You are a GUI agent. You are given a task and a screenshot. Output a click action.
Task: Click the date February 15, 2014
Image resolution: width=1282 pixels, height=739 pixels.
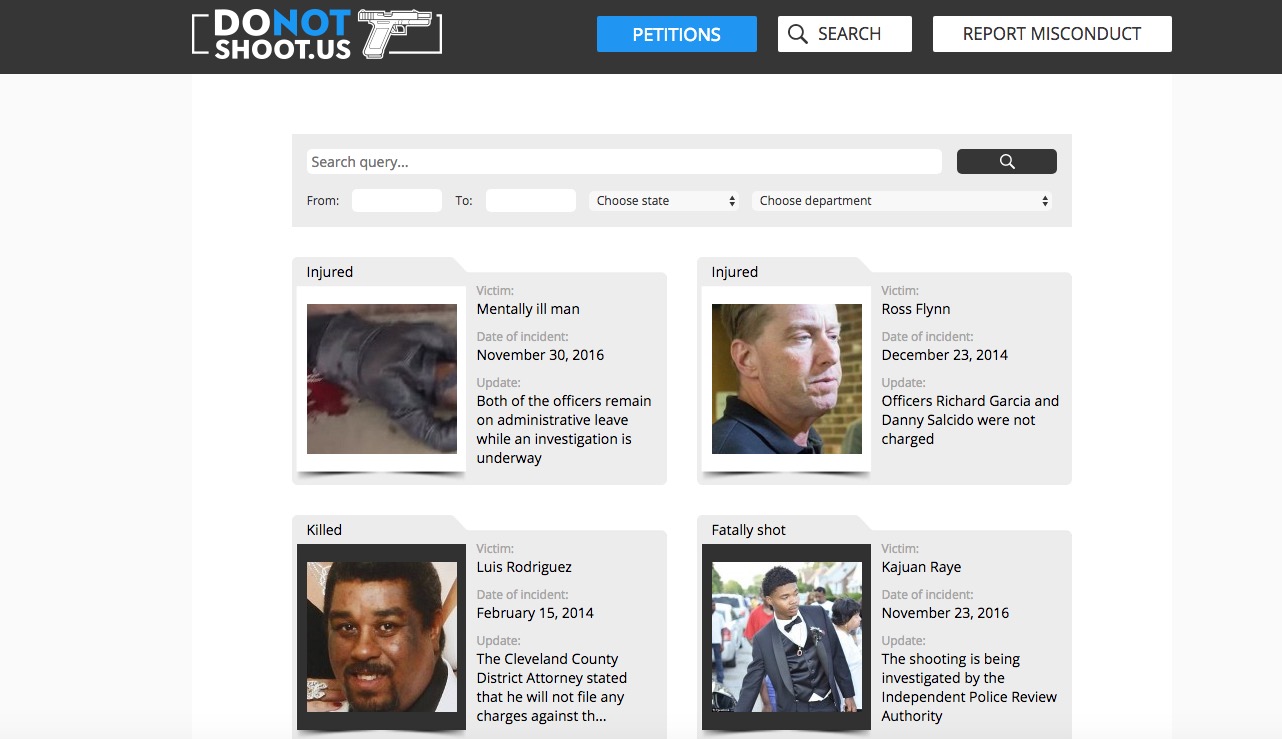535,613
